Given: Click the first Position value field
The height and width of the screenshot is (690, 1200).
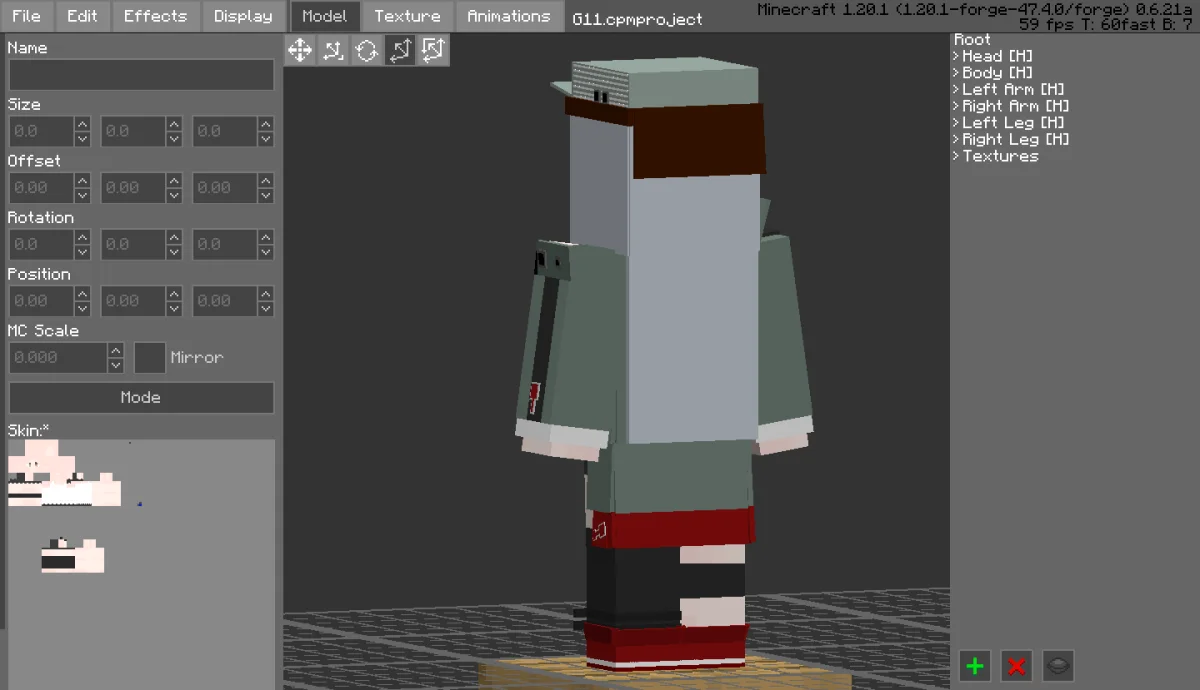Looking at the screenshot, I should 41,301.
